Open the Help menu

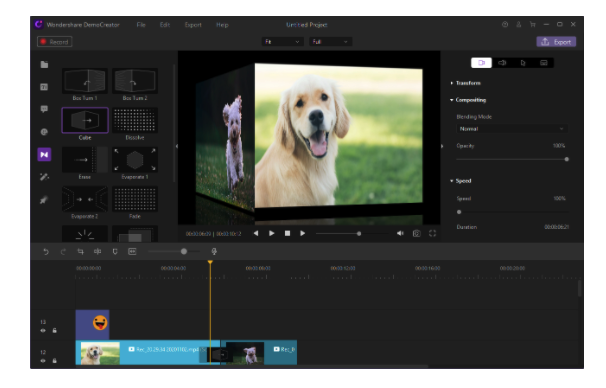pos(222,25)
